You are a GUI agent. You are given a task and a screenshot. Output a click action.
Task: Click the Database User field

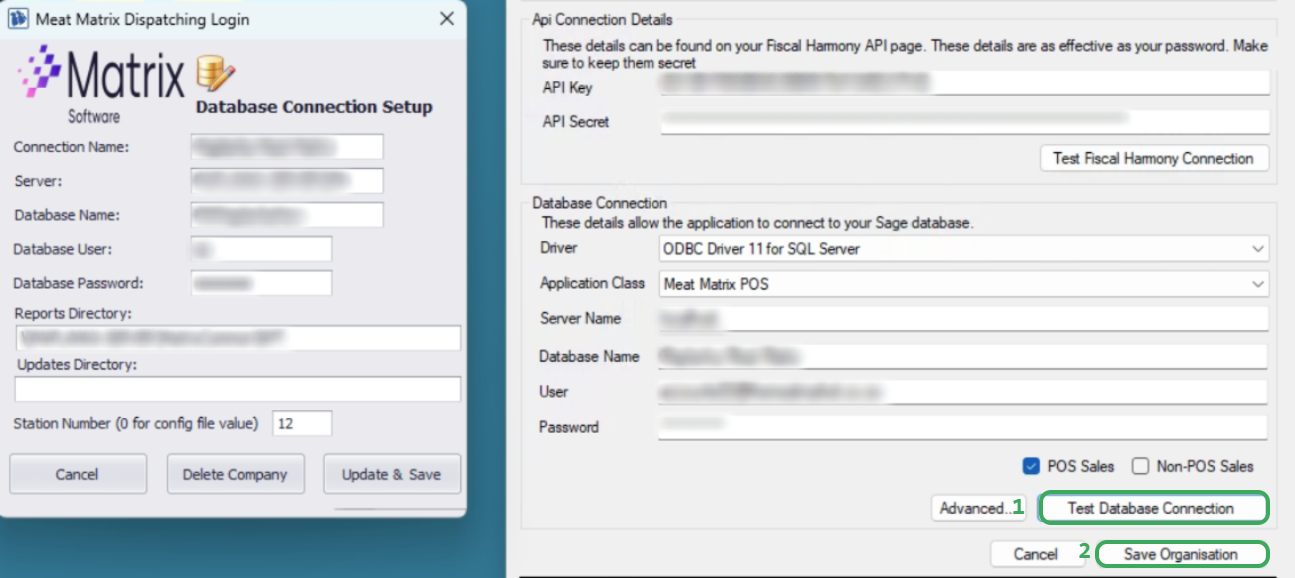click(x=261, y=249)
